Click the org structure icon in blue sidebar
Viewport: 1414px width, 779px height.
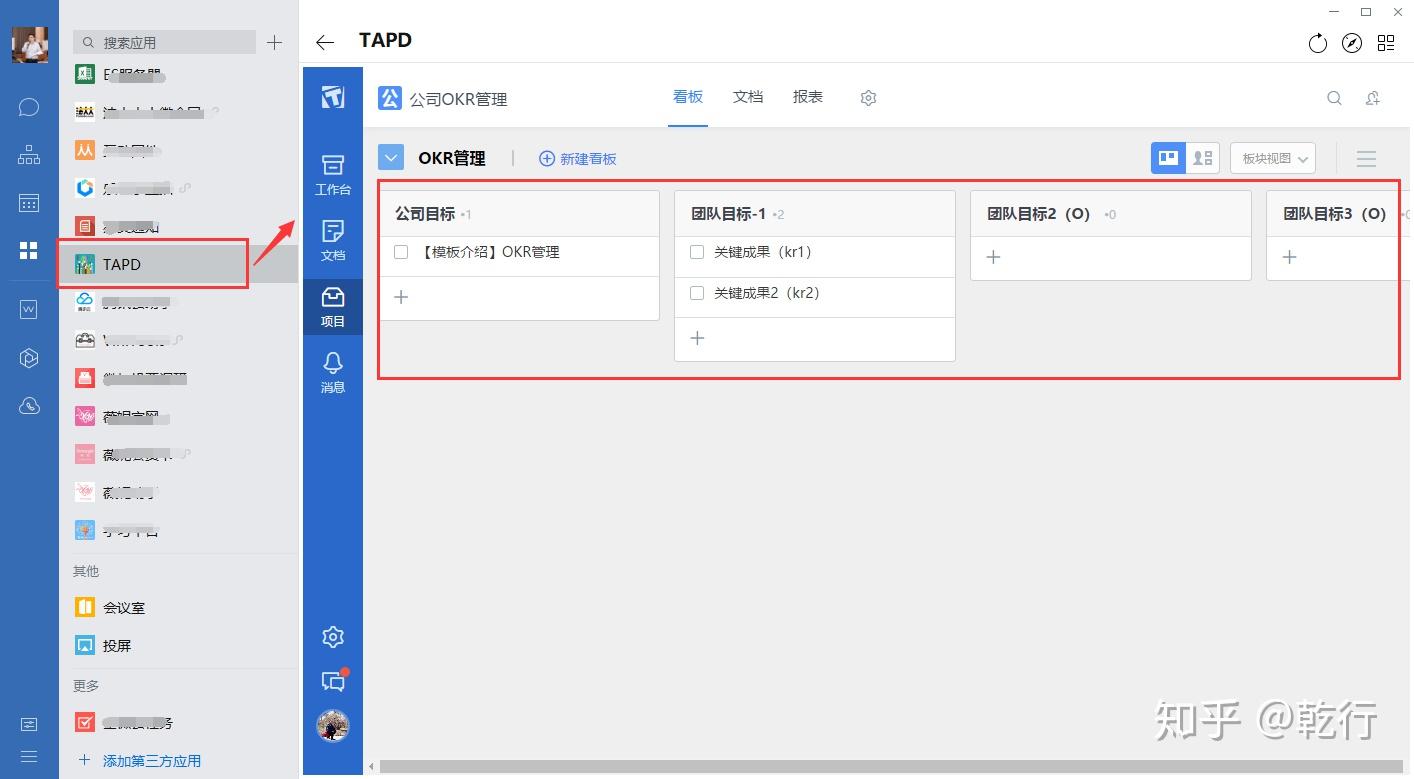click(x=28, y=154)
